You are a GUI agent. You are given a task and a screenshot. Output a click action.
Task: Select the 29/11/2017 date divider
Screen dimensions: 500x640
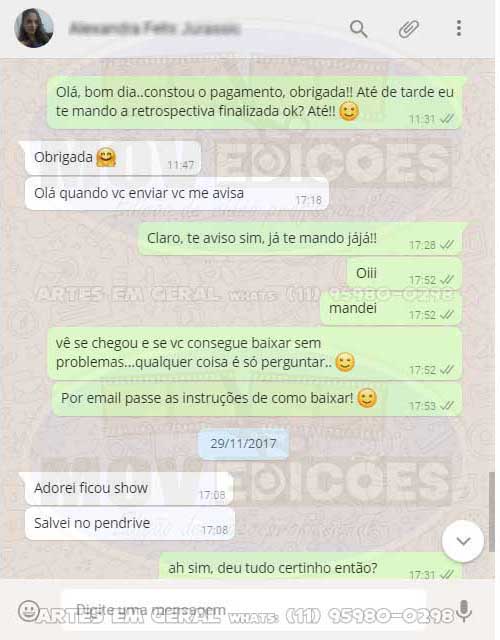(x=243, y=444)
